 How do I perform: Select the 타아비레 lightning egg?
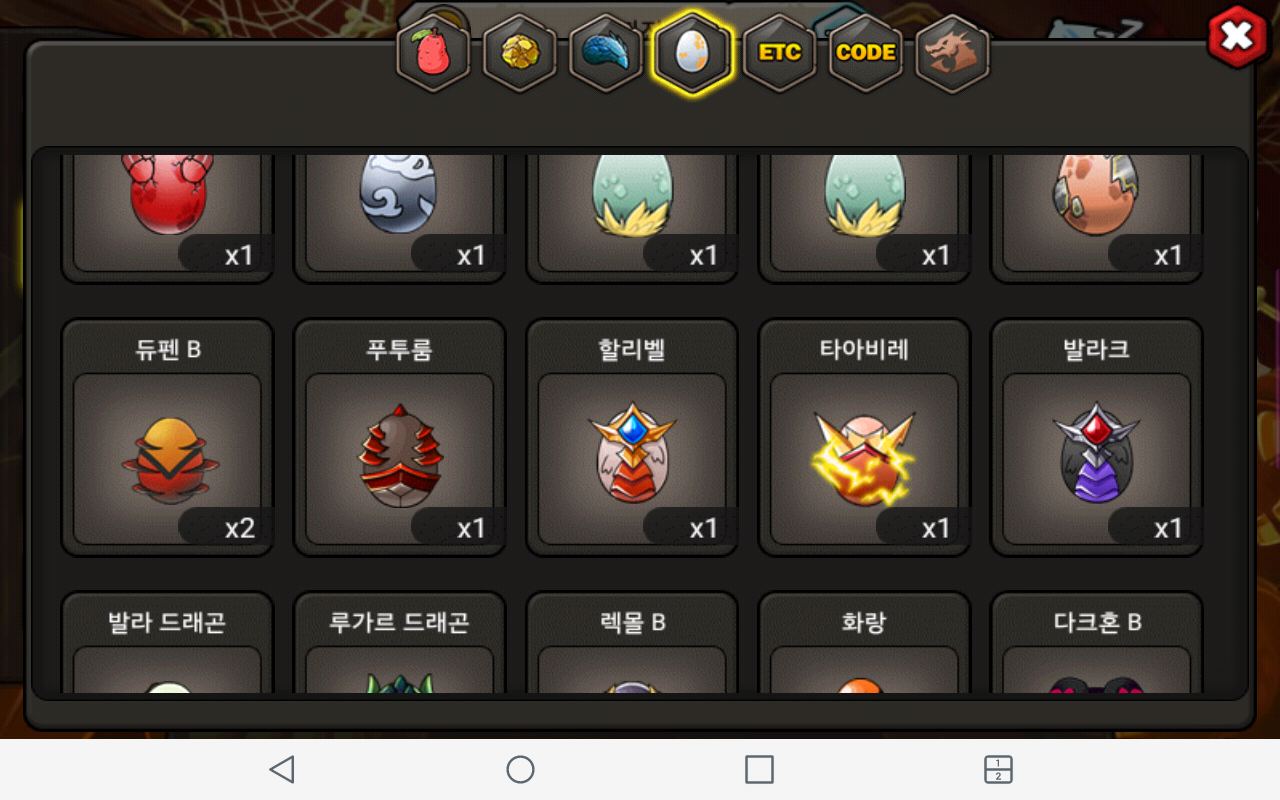864,437
